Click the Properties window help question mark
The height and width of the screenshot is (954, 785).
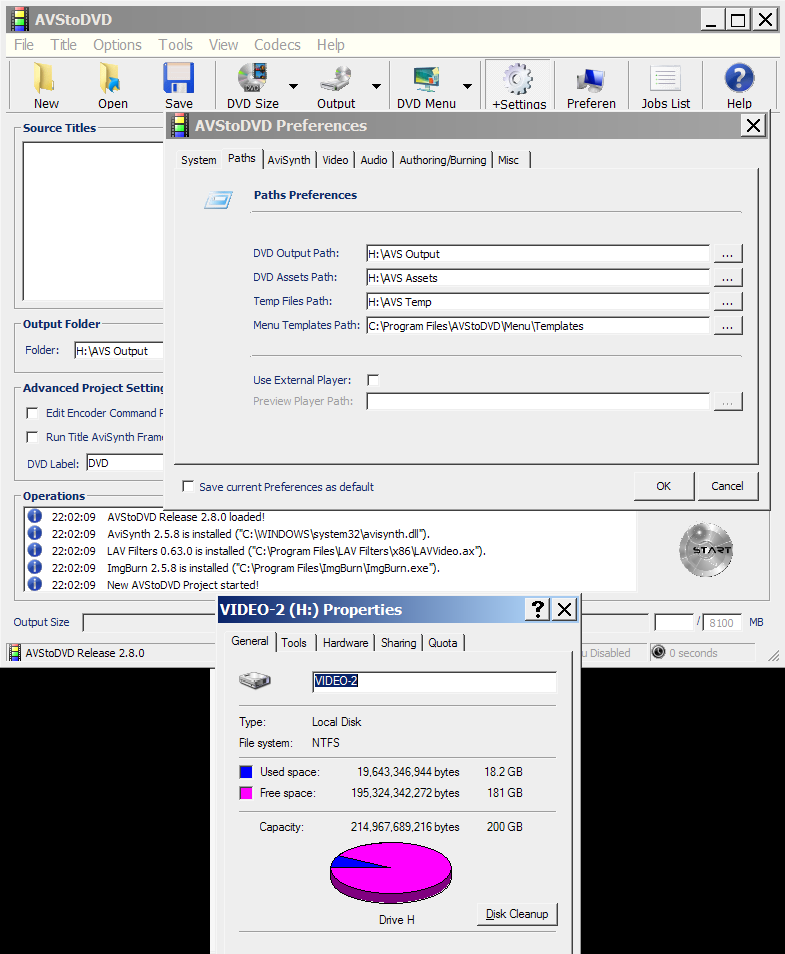point(537,609)
